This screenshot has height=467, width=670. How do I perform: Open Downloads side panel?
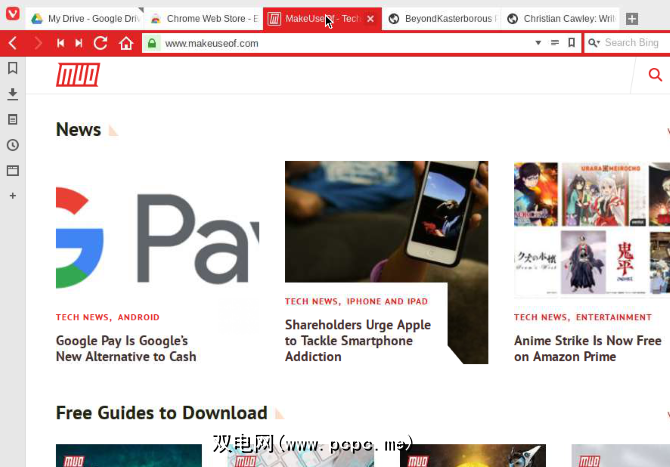point(13,94)
